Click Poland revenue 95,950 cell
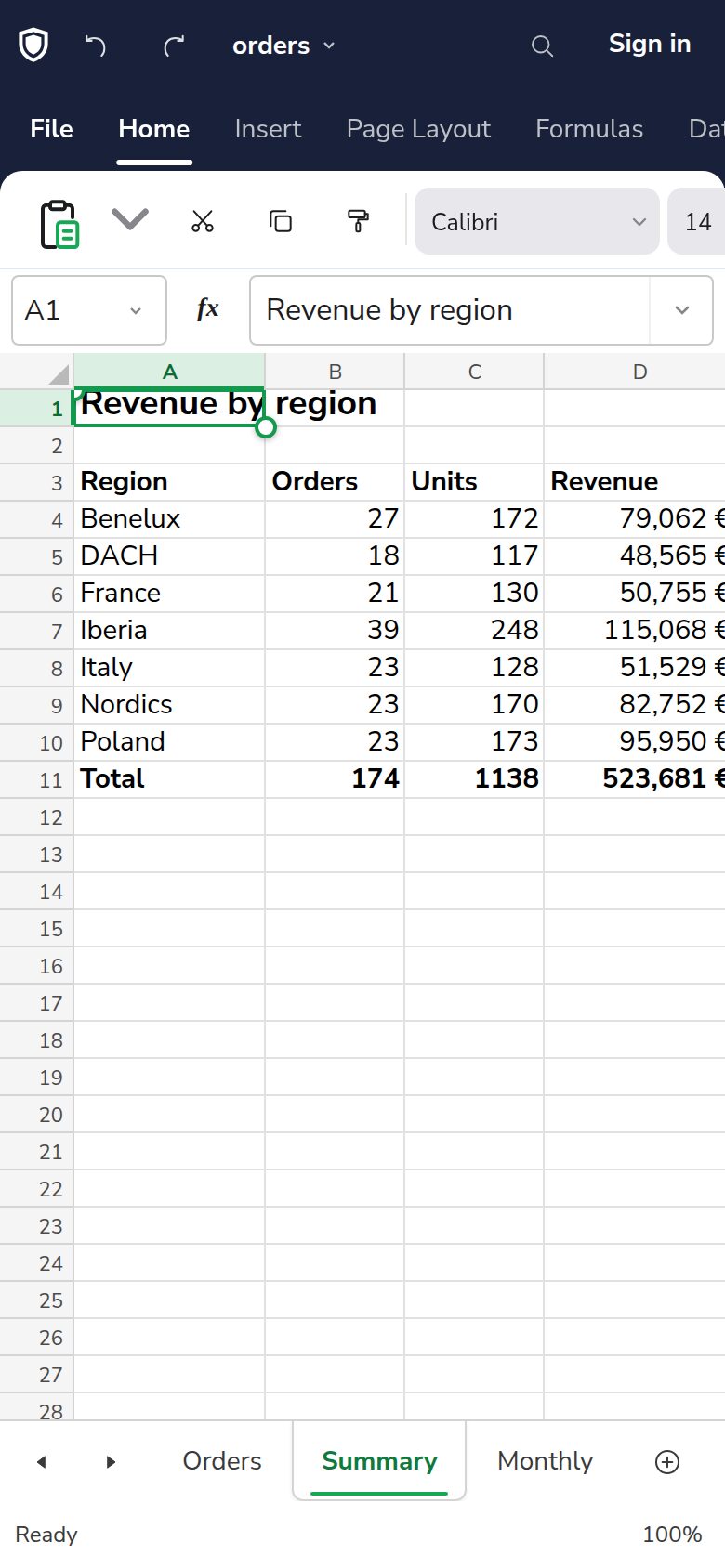This screenshot has height=1568, width=725. (635, 742)
